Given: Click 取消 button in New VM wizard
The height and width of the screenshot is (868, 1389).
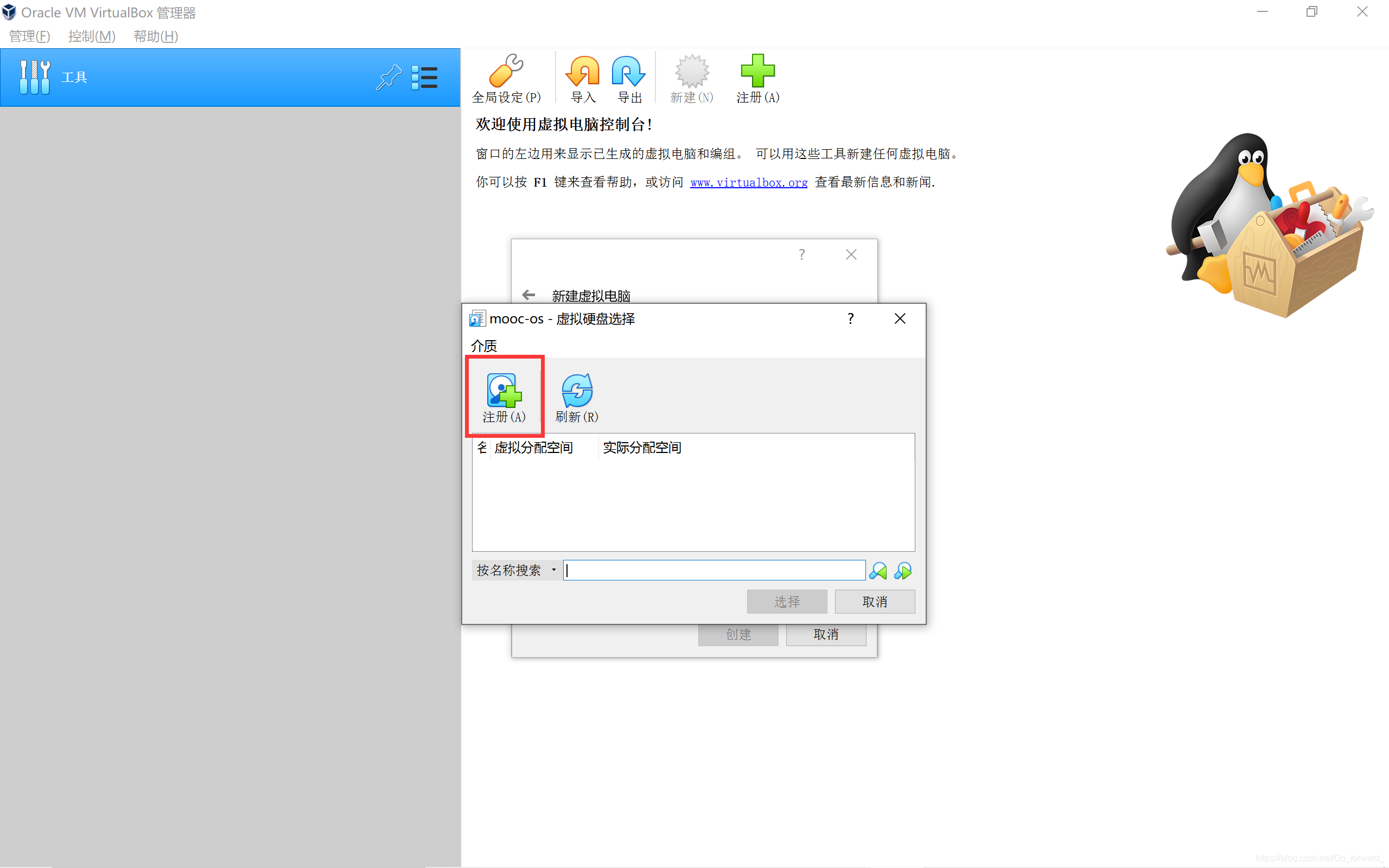Looking at the screenshot, I should [x=826, y=634].
